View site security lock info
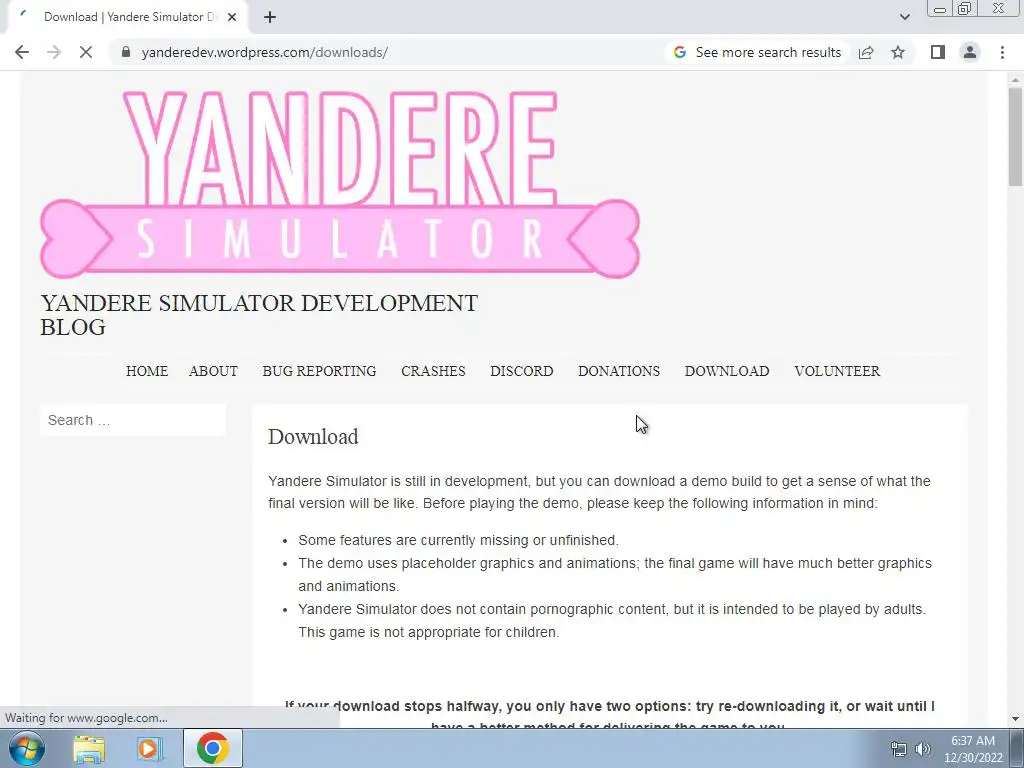The width and height of the screenshot is (1024, 768). (126, 52)
